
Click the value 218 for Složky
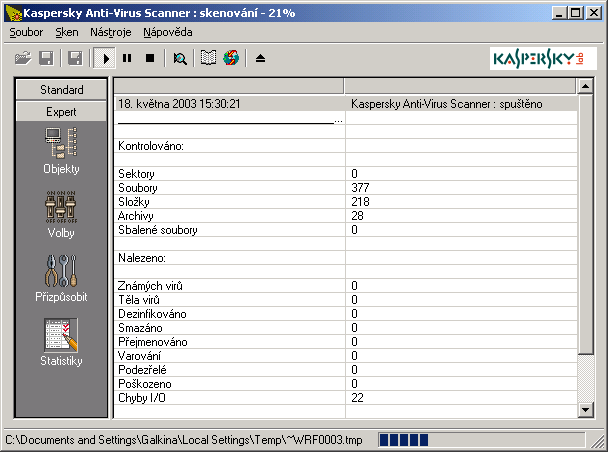(360, 202)
